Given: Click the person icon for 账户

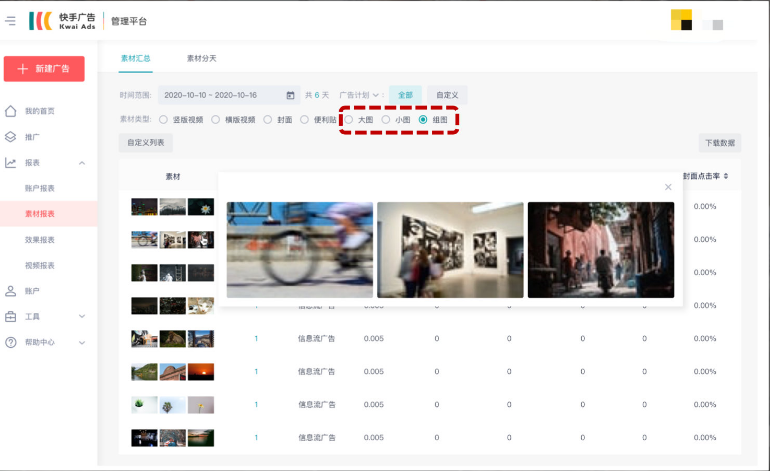Looking at the screenshot, I should coord(11,291).
